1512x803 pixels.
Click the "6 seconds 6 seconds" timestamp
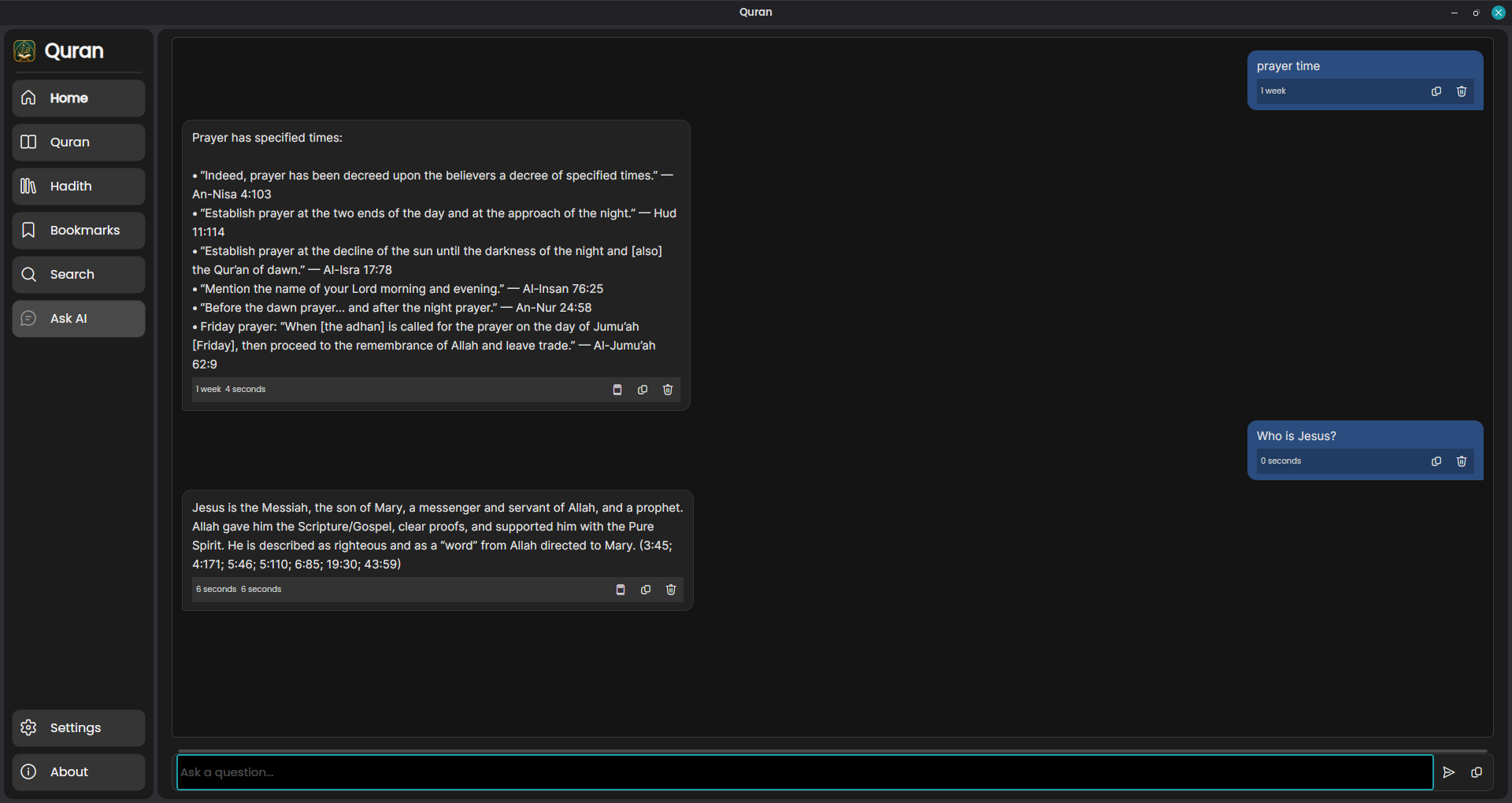239,590
